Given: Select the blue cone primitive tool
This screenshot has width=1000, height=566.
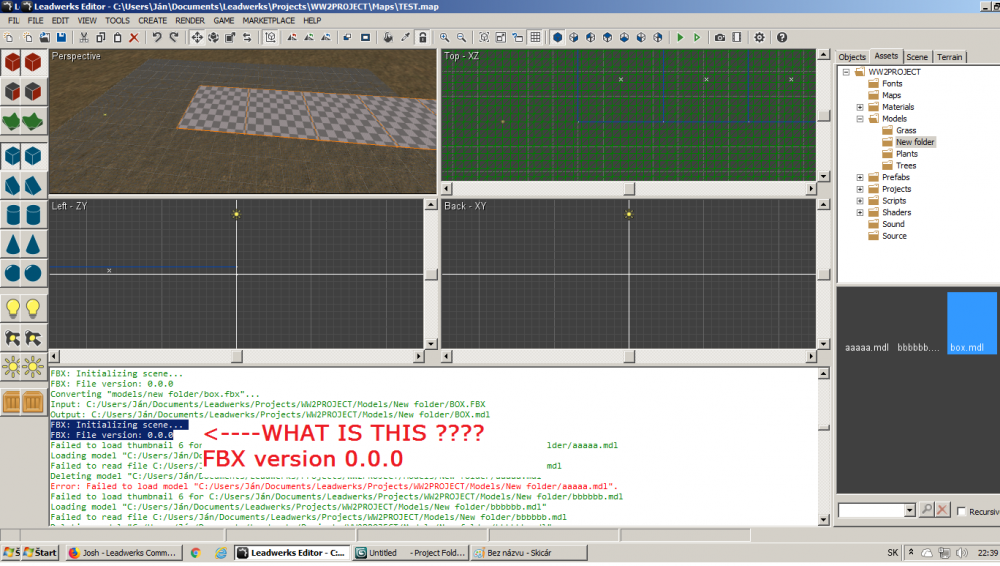Looking at the screenshot, I should 14,244.
